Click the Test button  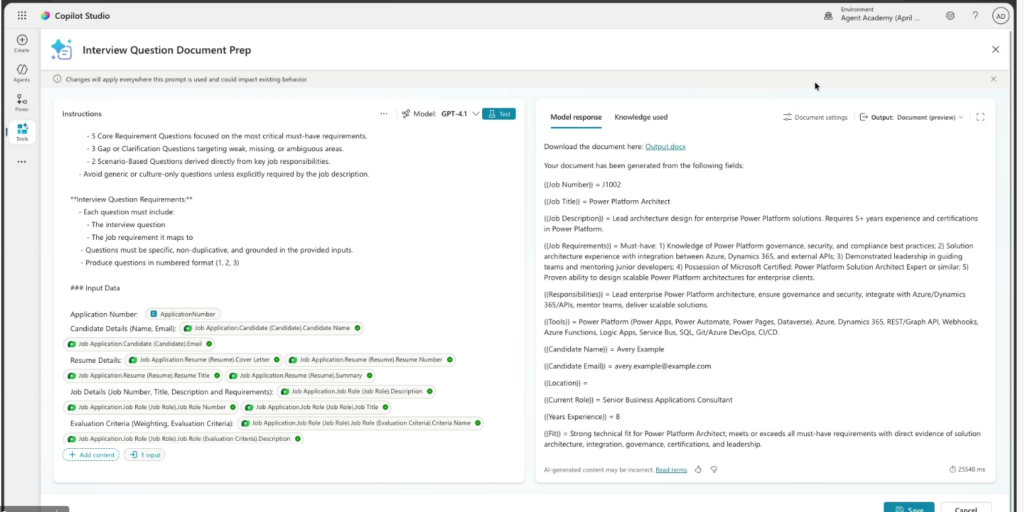coord(499,114)
